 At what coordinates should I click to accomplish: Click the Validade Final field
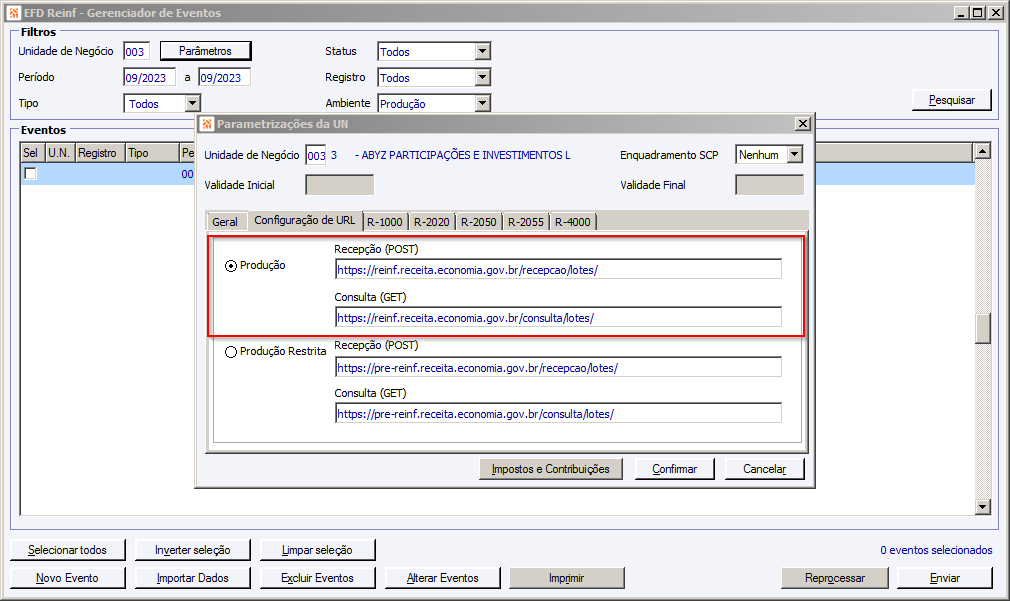click(770, 185)
